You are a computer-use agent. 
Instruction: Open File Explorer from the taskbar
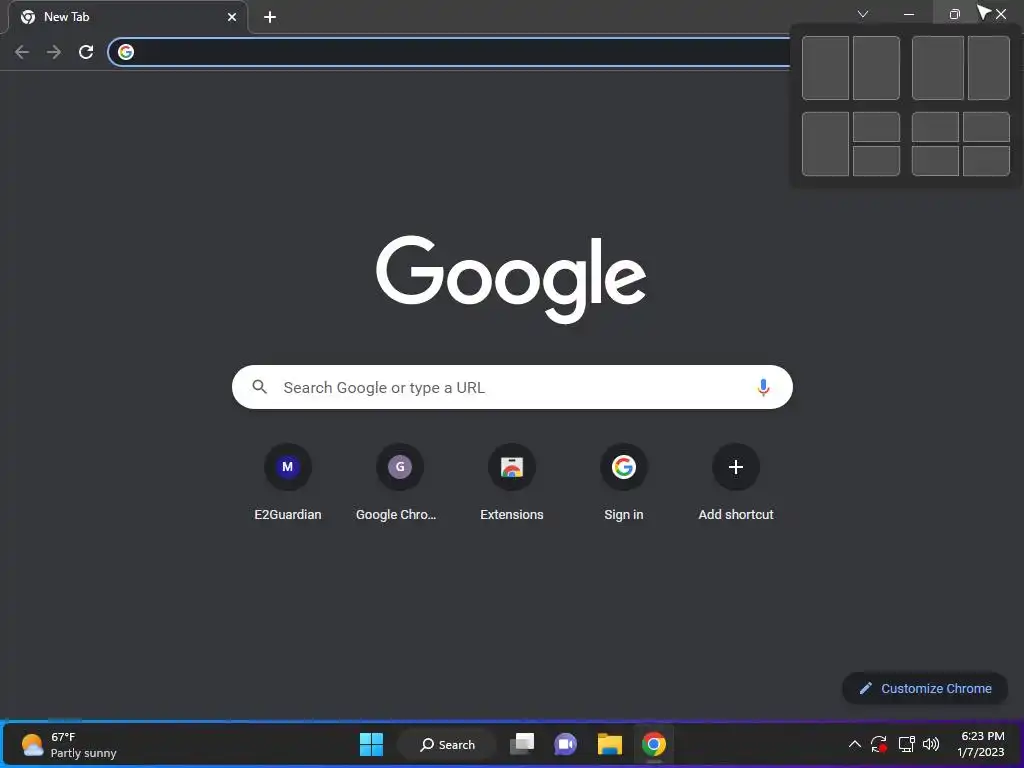pyautogui.click(x=609, y=744)
